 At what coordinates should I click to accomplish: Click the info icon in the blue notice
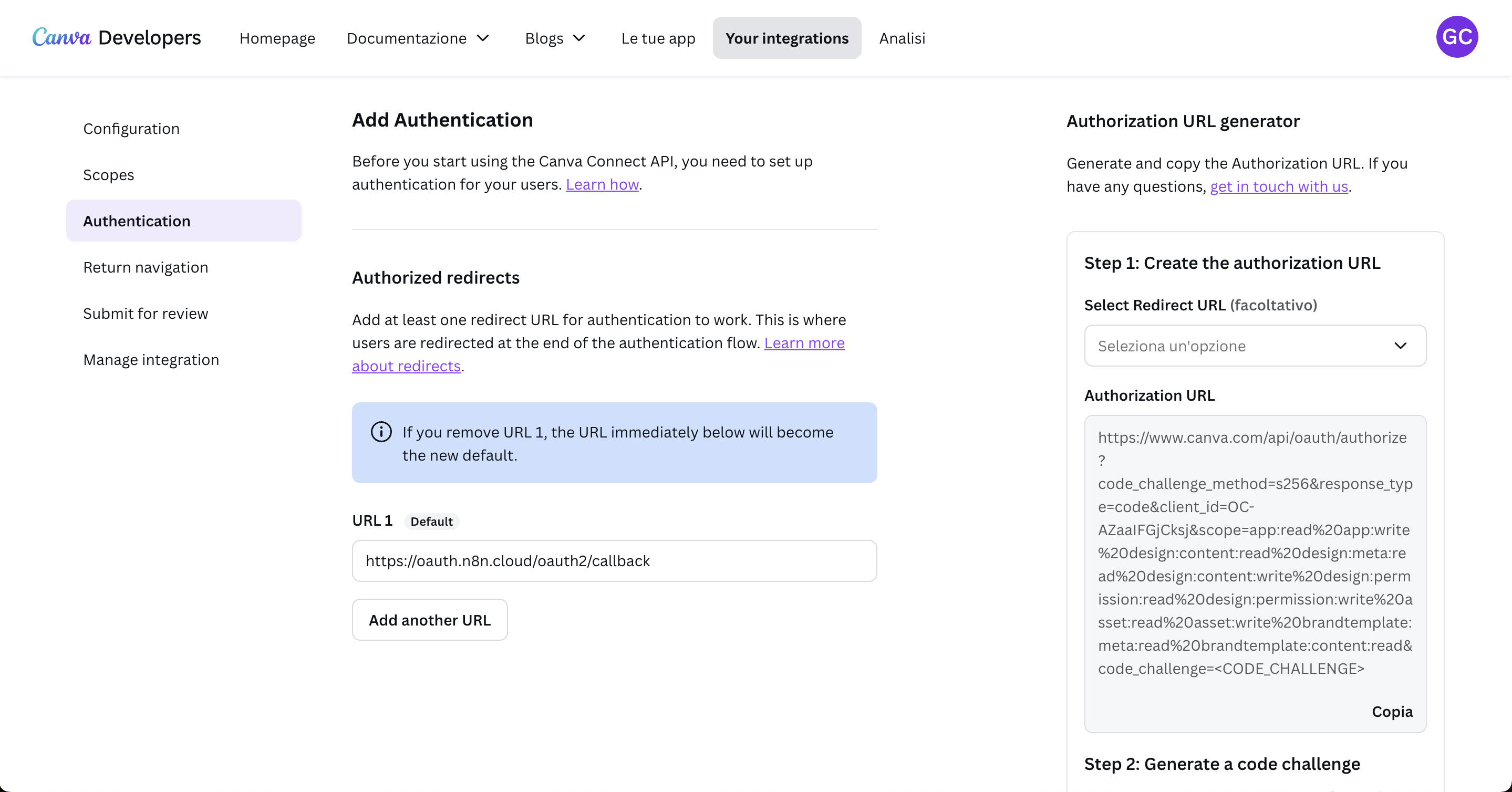click(381, 432)
